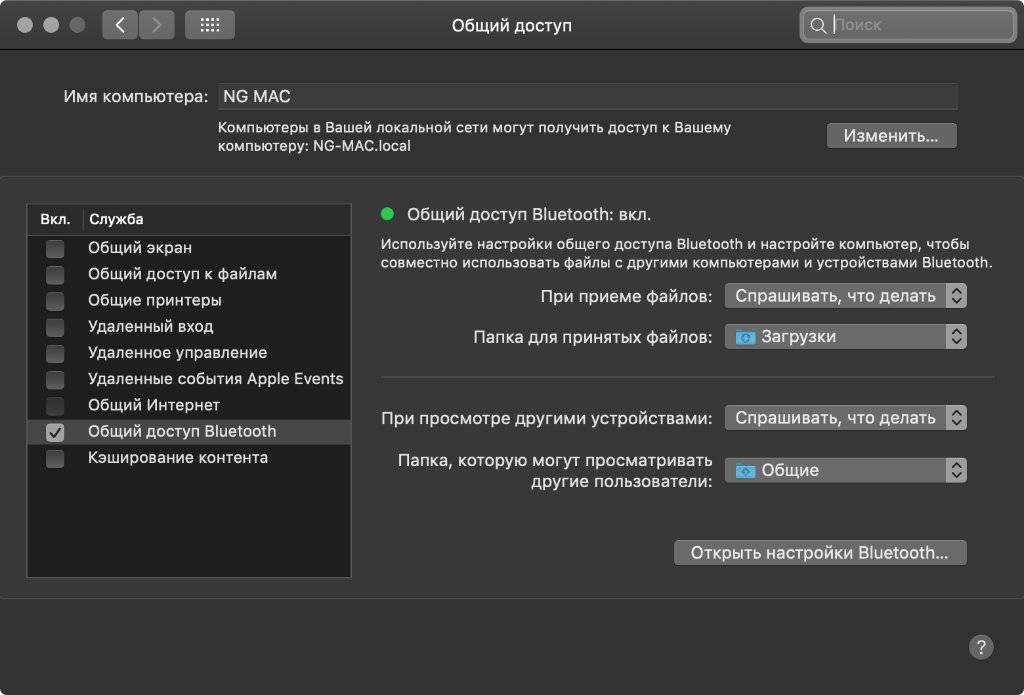
Task: Show all preferences grid icon
Action: (210, 25)
